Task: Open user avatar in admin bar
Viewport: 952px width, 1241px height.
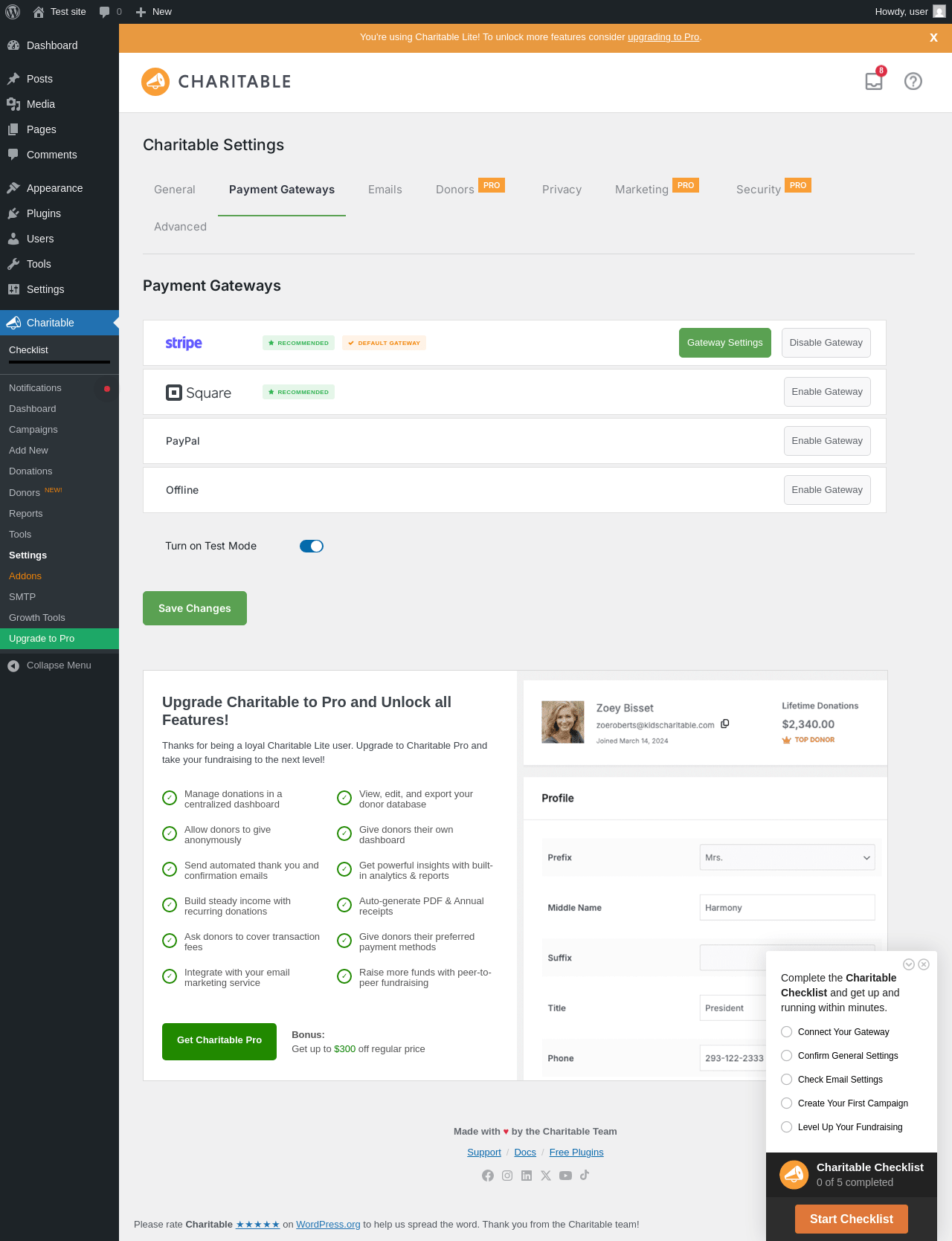Action: (x=939, y=12)
